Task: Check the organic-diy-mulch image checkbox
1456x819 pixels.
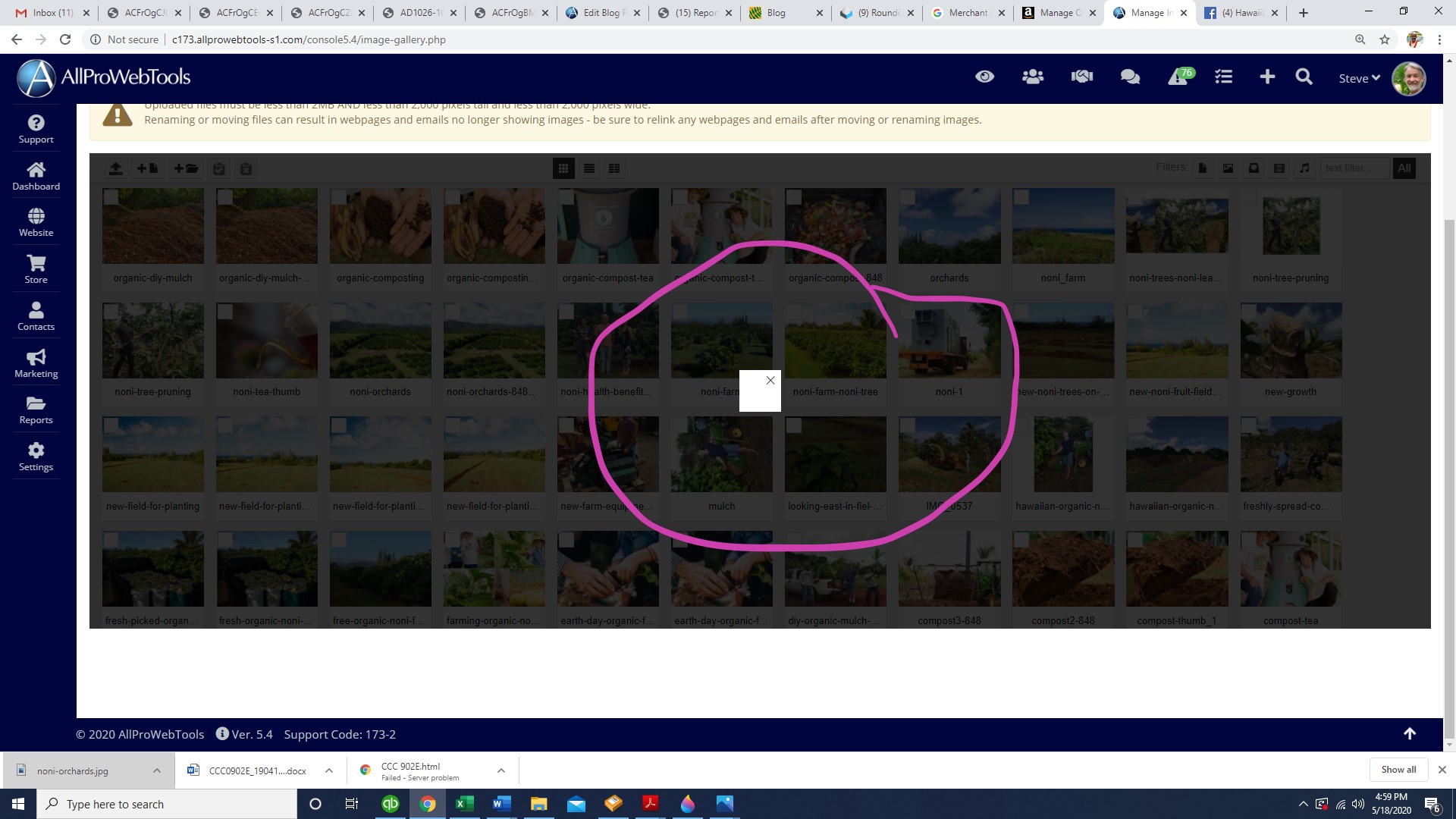Action: 111,197
